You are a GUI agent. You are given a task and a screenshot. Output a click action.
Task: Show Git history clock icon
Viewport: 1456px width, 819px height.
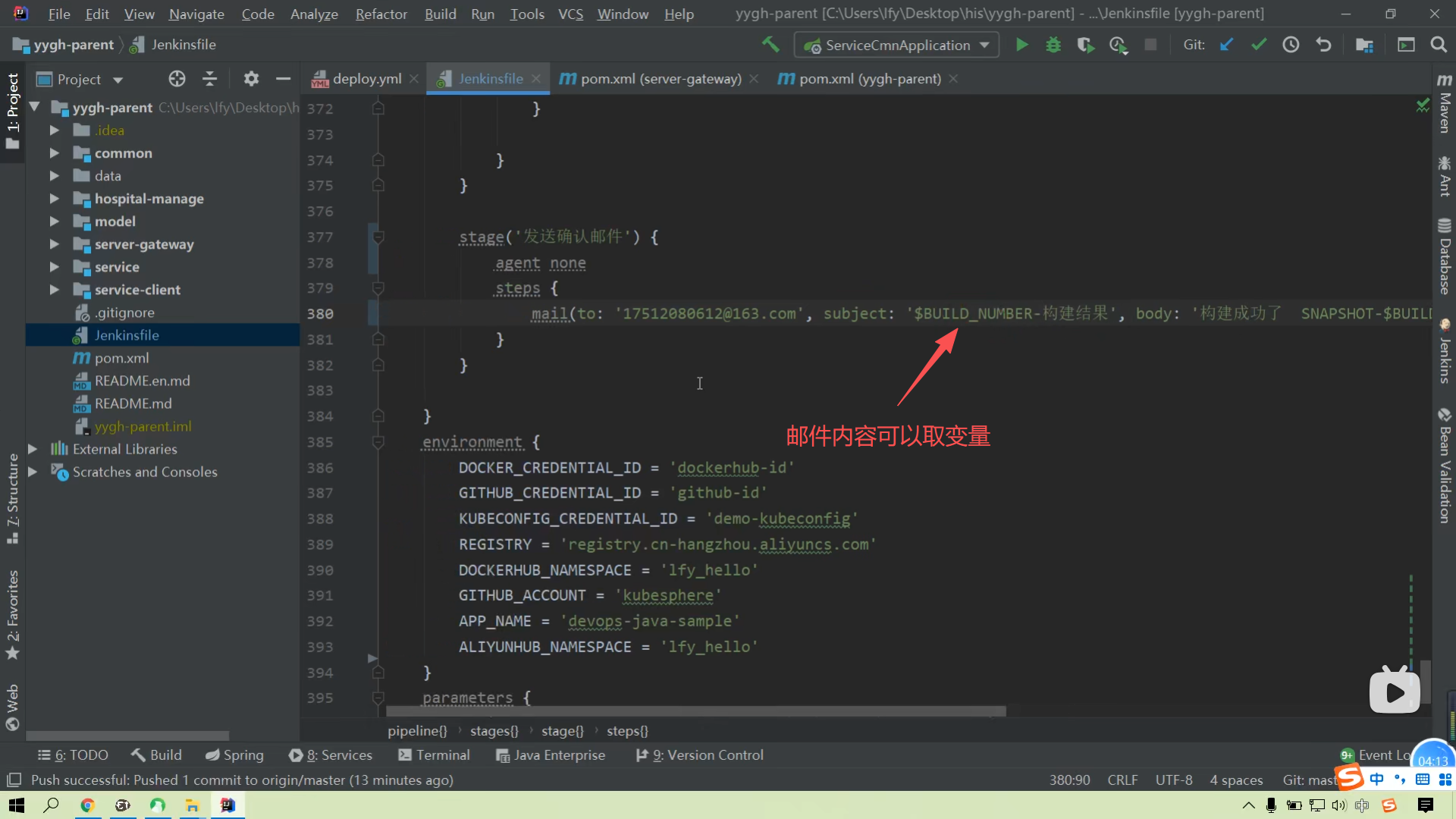(x=1291, y=45)
